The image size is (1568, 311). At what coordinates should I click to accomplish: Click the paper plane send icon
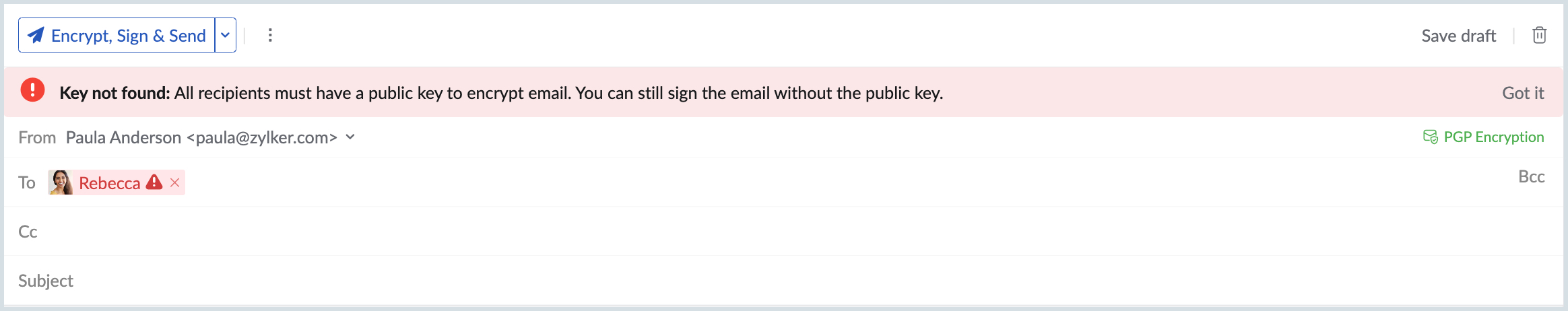pyautogui.click(x=36, y=35)
